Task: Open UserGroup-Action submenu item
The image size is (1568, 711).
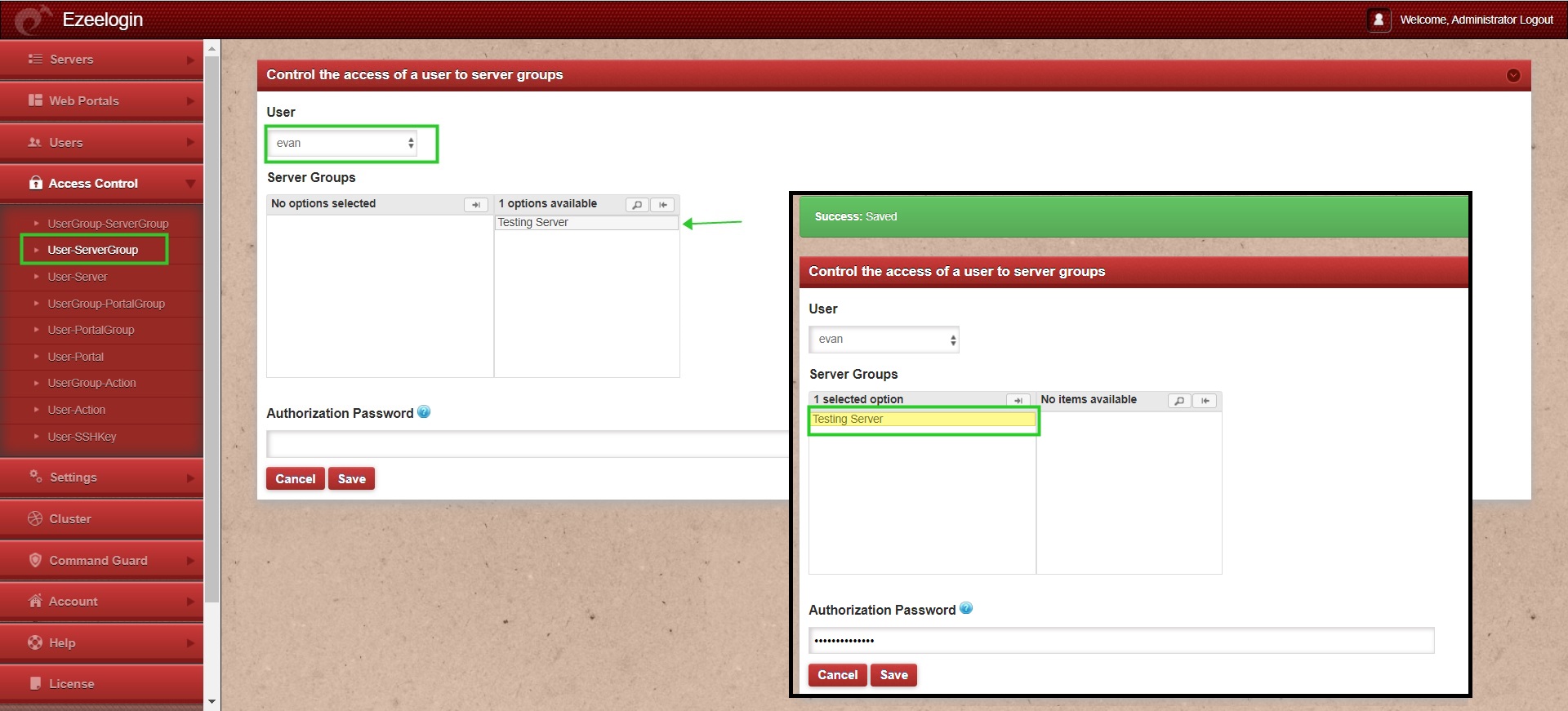Action: point(91,383)
